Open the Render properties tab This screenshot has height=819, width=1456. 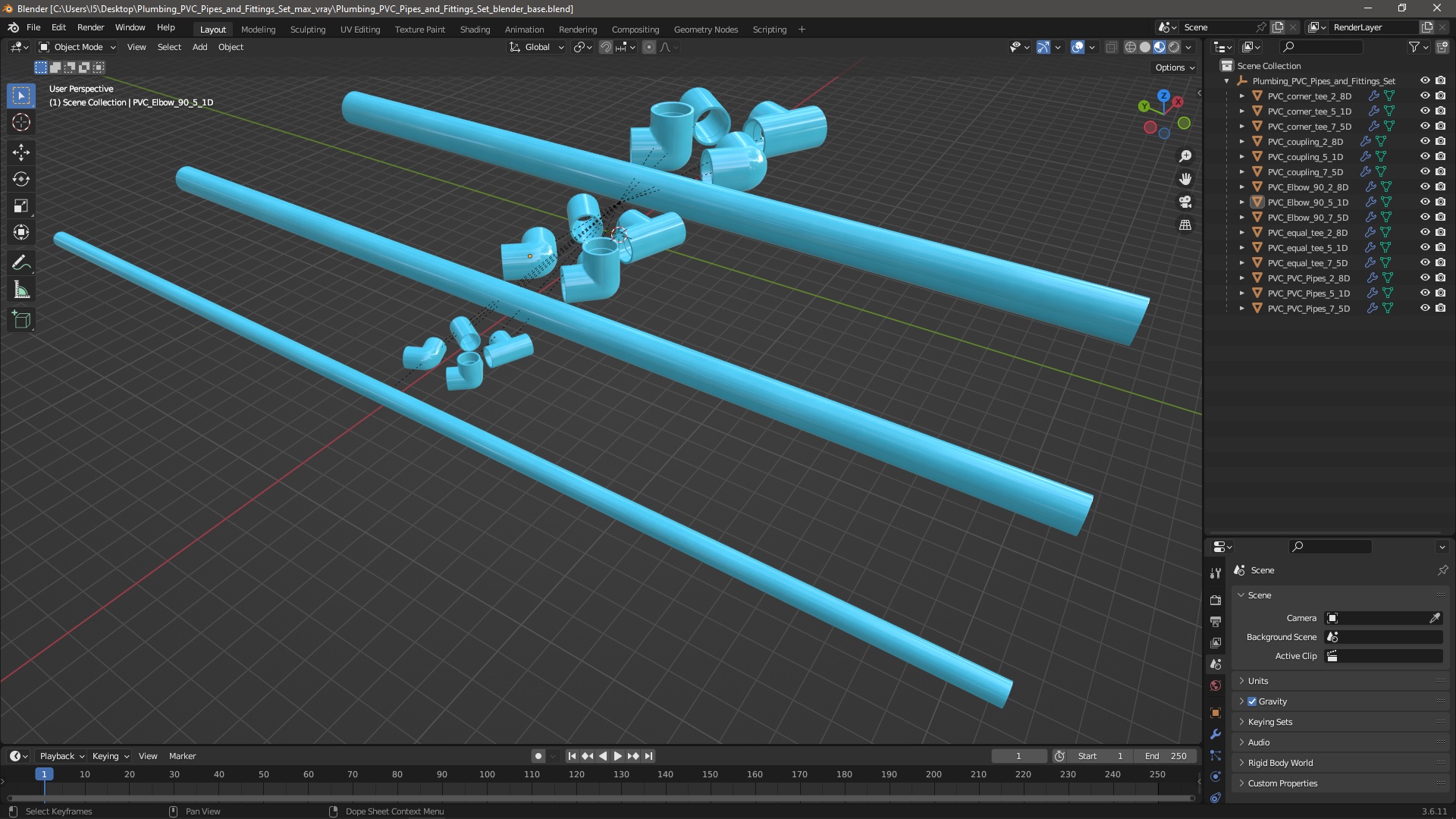[x=1216, y=600]
